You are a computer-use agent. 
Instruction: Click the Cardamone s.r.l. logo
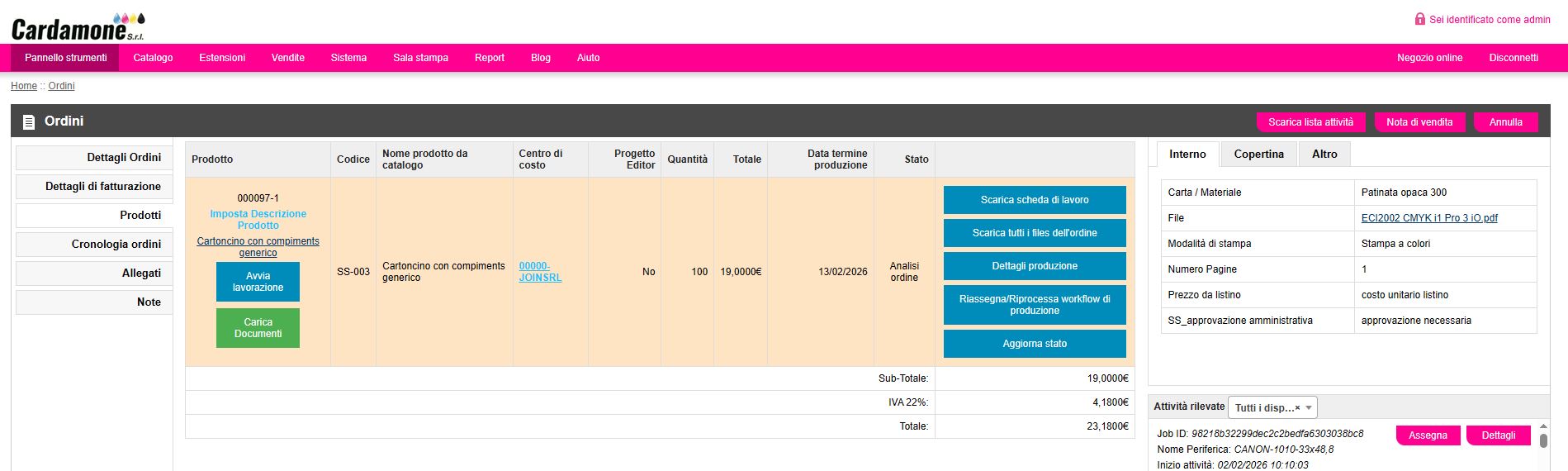pyautogui.click(x=78, y=26)
